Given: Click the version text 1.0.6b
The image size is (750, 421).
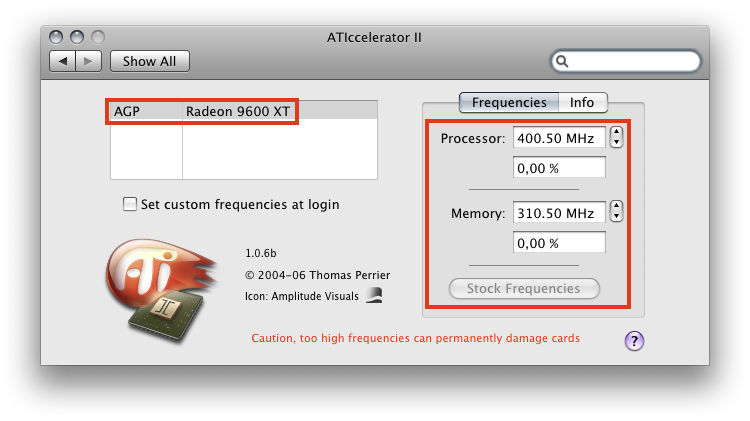Looking at the screenshot, I should 261,253.
